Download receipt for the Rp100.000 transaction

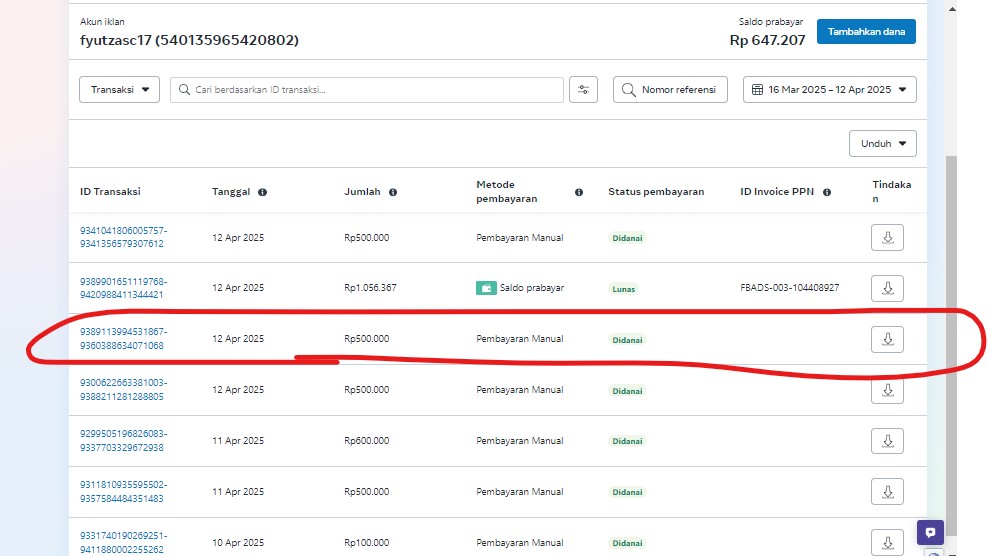[887, 541]
